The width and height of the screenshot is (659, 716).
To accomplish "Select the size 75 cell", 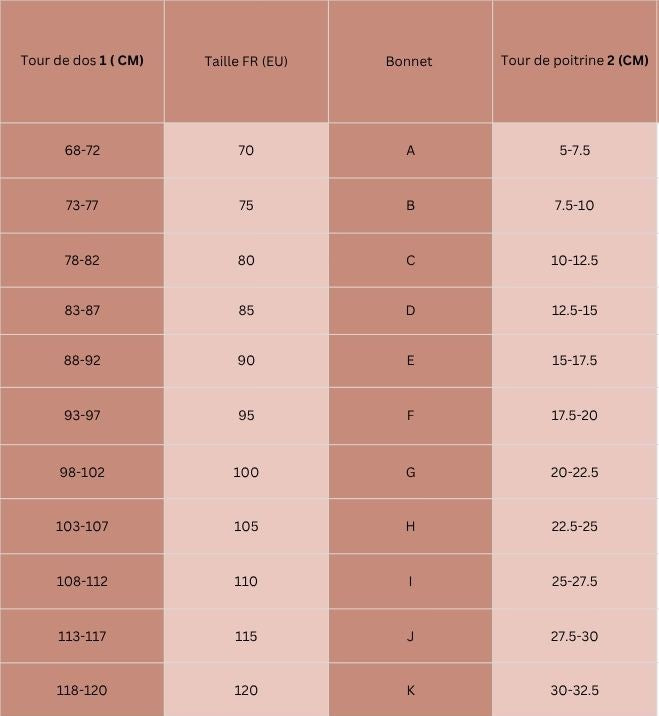I will point(246,205).
